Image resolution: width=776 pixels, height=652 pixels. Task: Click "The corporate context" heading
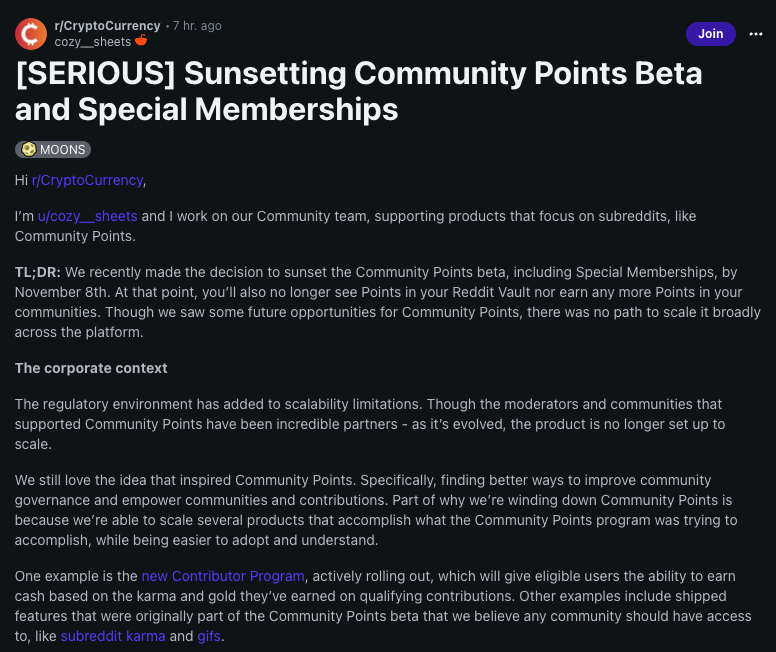91,368
